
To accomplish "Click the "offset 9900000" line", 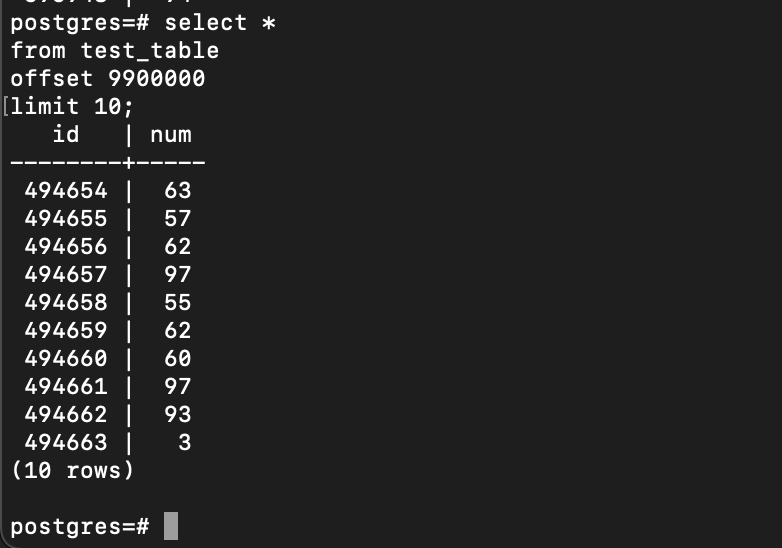I will coord(108,78).
